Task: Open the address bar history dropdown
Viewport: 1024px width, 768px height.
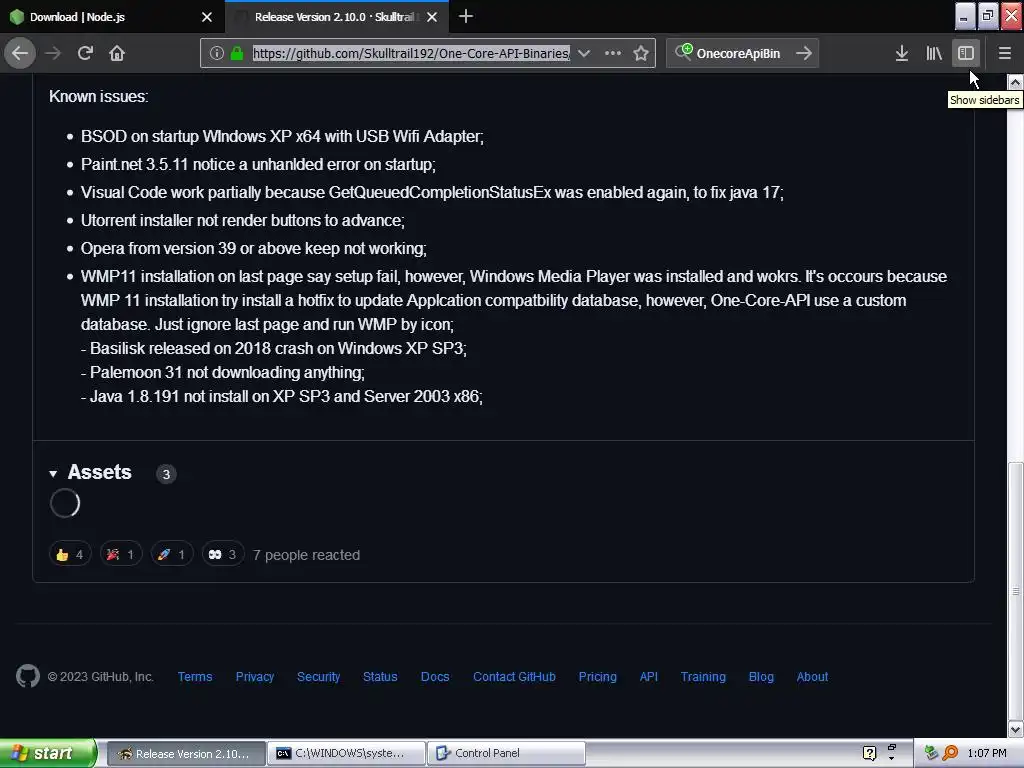Action: pos(584,53)
